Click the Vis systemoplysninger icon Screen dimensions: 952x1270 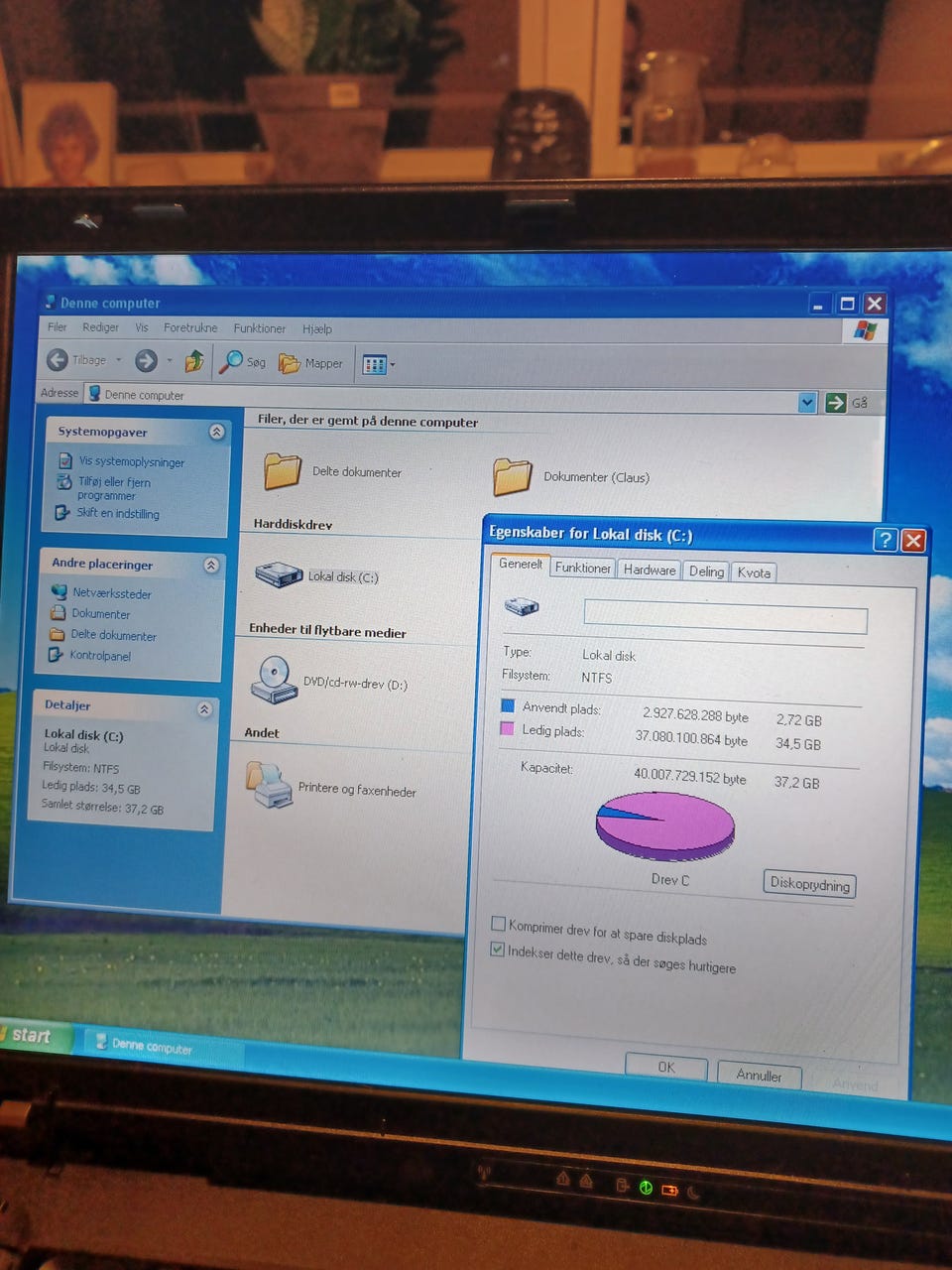[x=65, y=460]
